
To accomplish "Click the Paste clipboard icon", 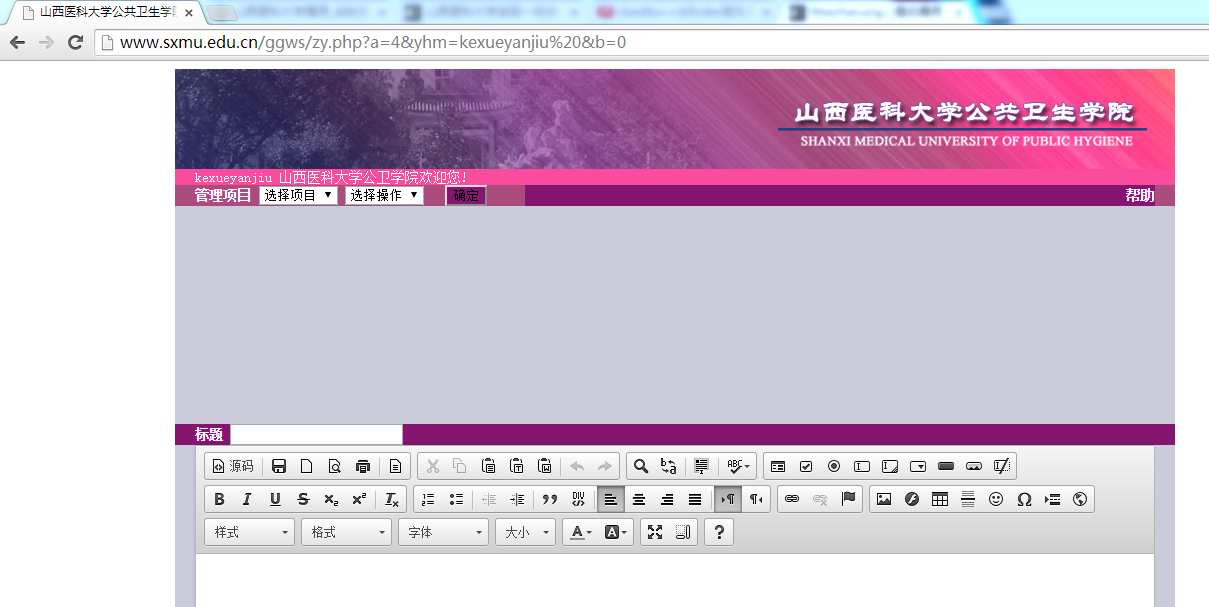I will tap(488, 466).
